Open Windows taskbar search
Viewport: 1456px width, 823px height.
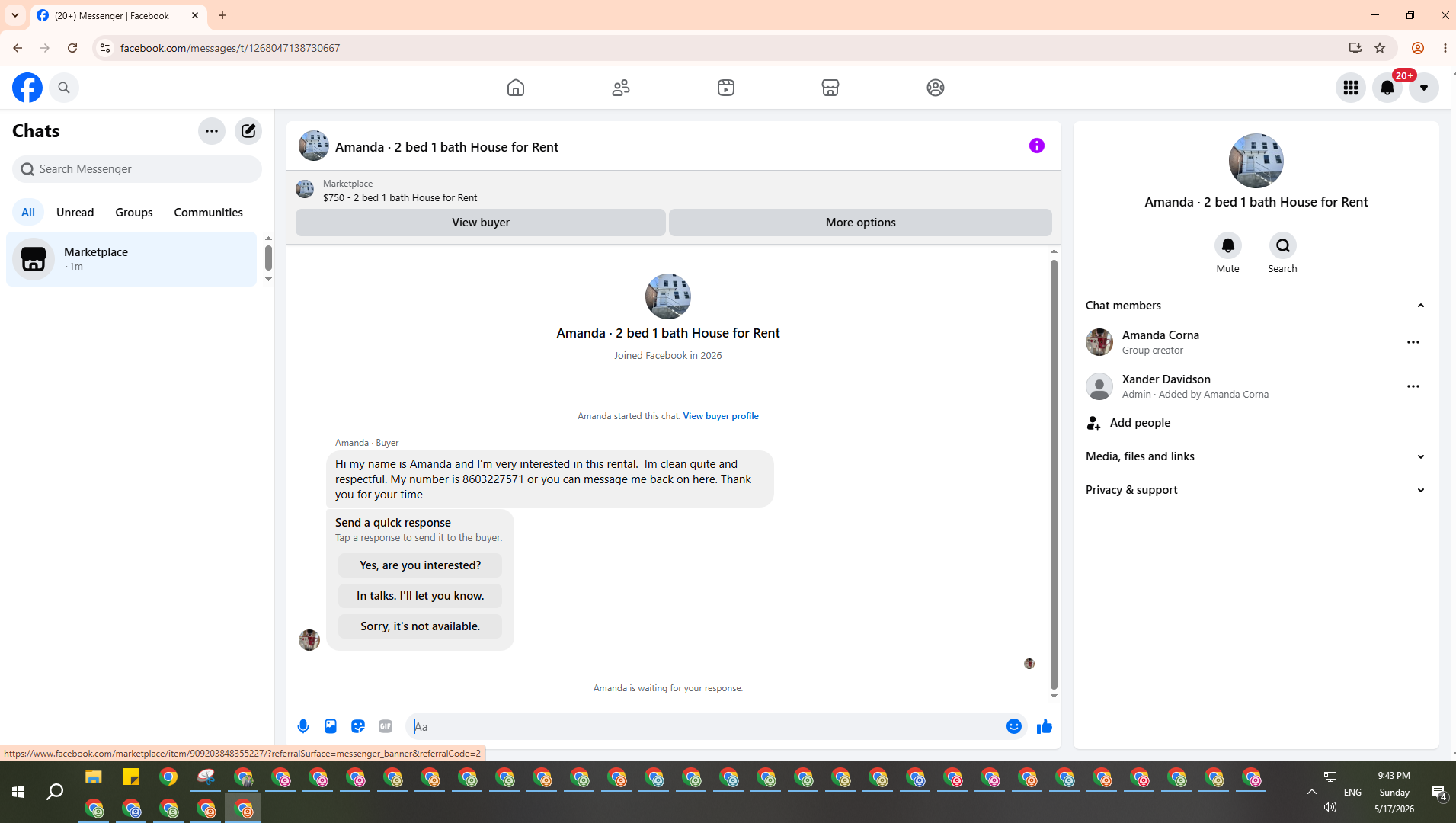tap(55, 793)
